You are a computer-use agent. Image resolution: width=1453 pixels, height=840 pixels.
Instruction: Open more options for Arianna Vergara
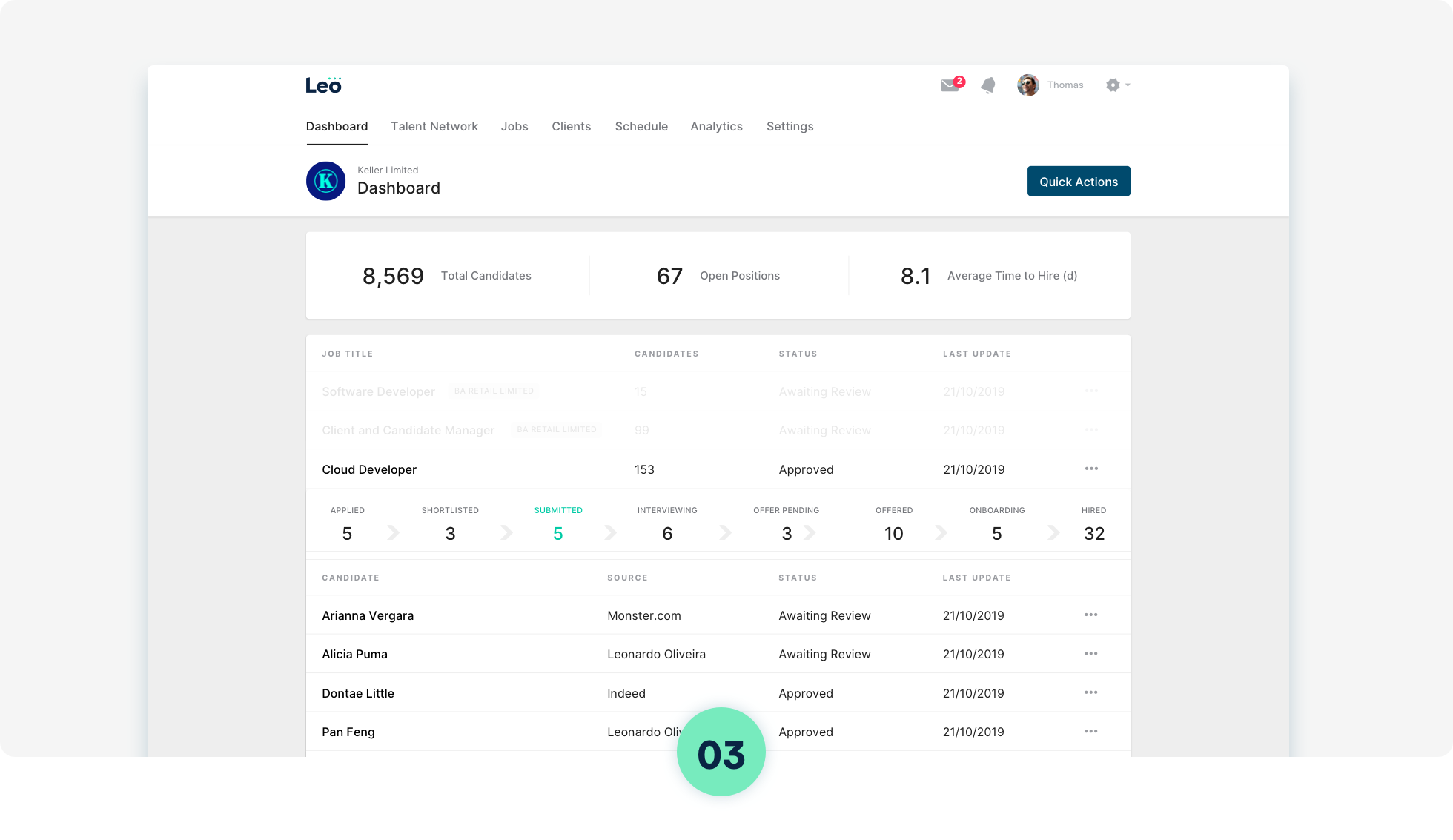1091,615
